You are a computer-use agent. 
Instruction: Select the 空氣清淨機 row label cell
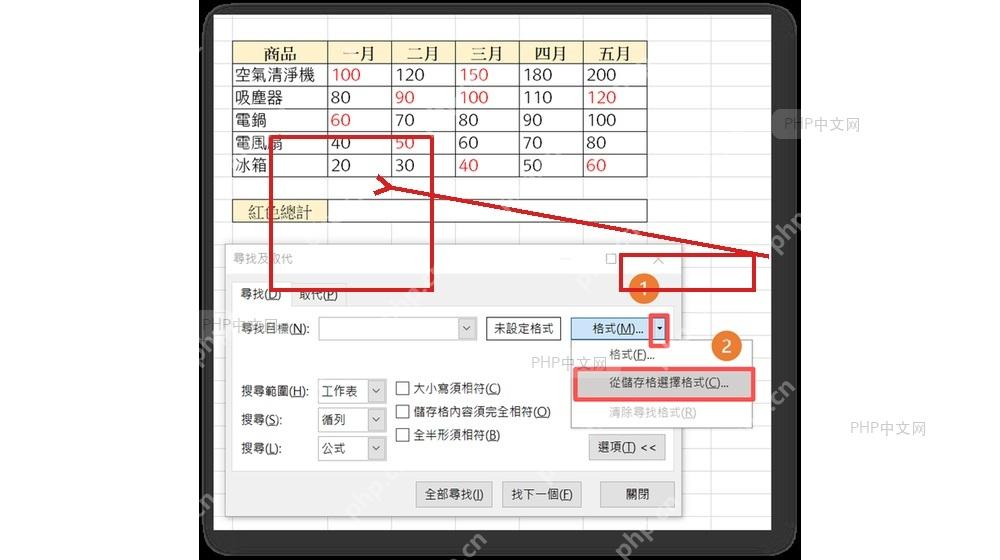pos(280,75)
